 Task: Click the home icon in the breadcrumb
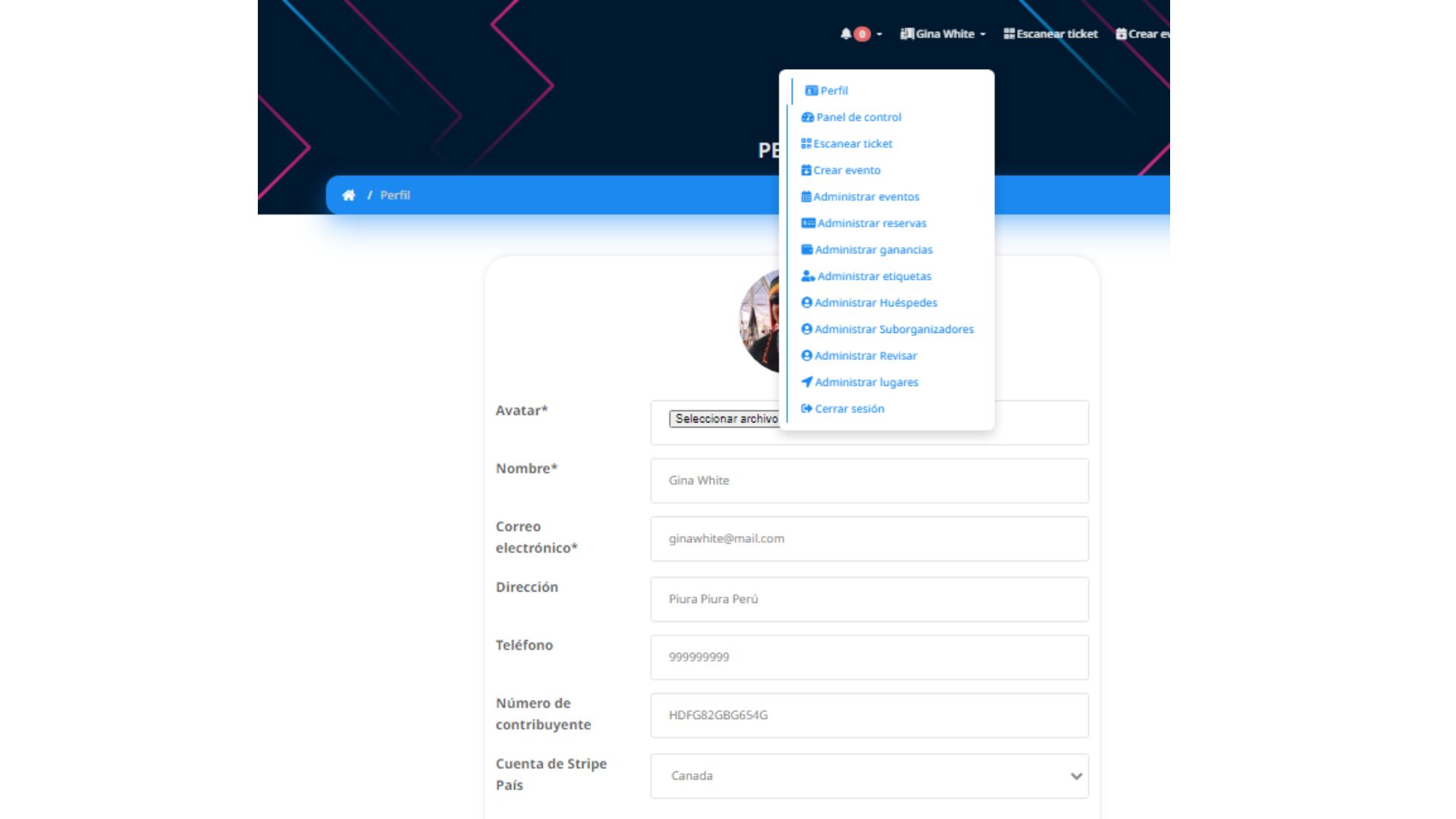click(349, 195)
